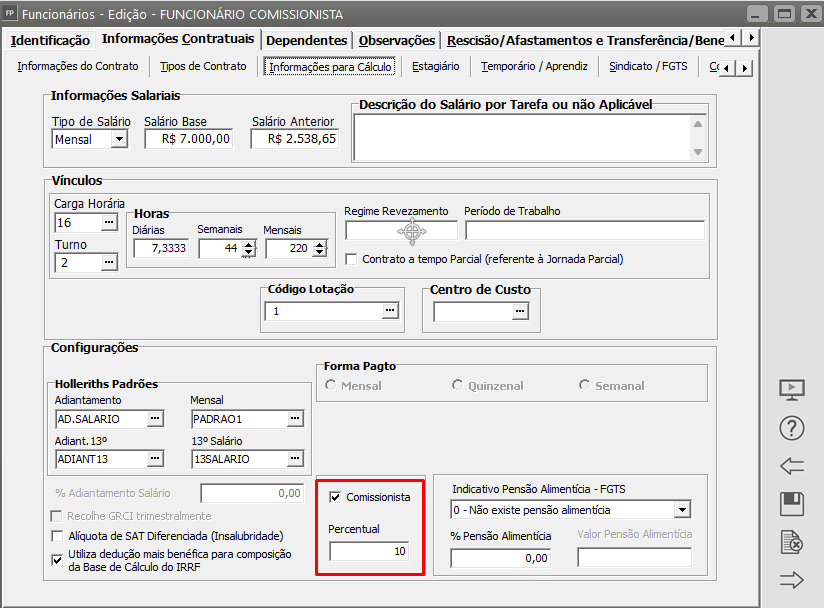Open lookup button beside Carga Horária field
The height and width of the screenshot is (608, 824).
tap(109, 222)
